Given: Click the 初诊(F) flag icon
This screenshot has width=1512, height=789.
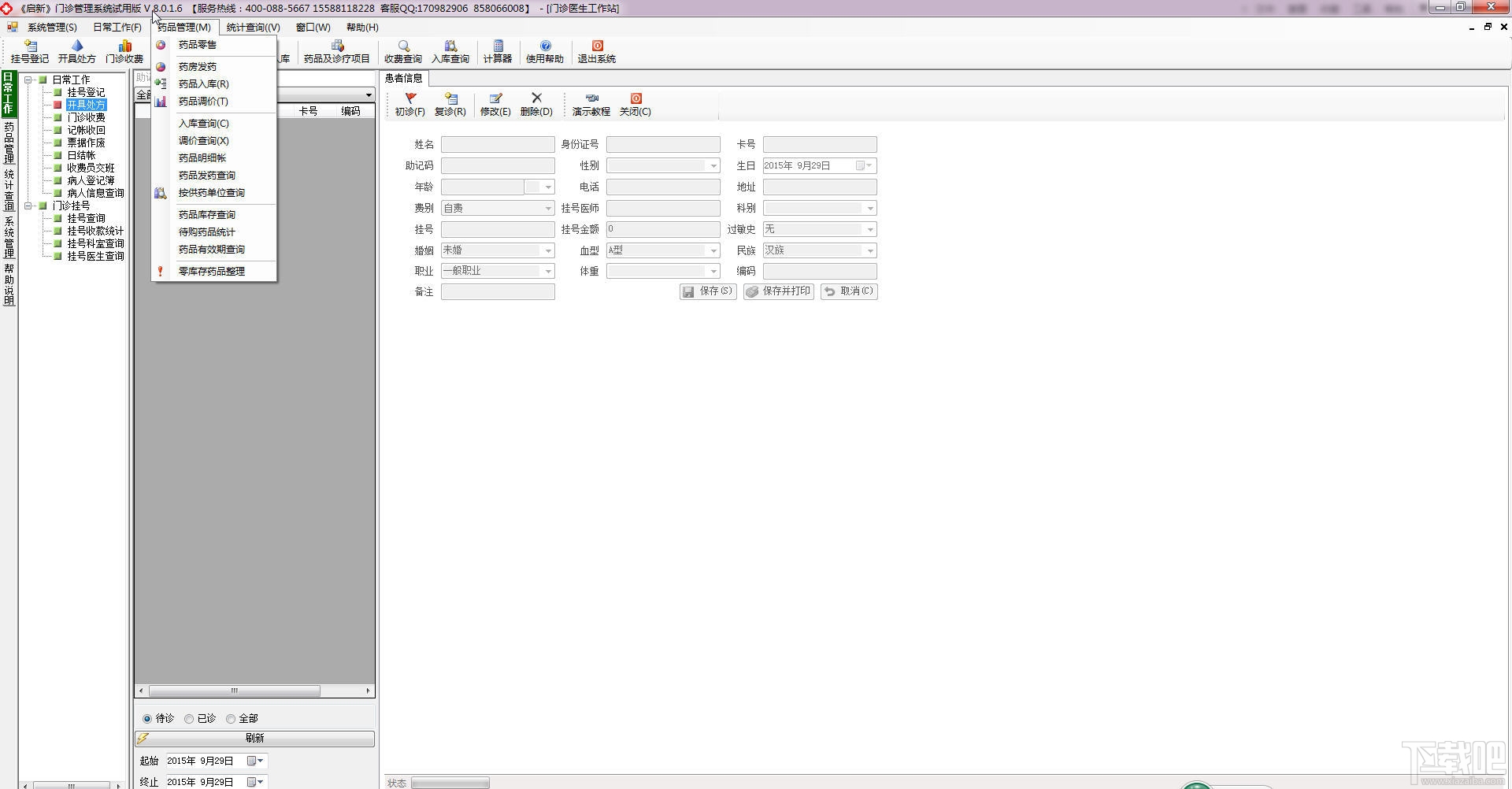Looking at the screenshot, I should click(x=410, y=105).
